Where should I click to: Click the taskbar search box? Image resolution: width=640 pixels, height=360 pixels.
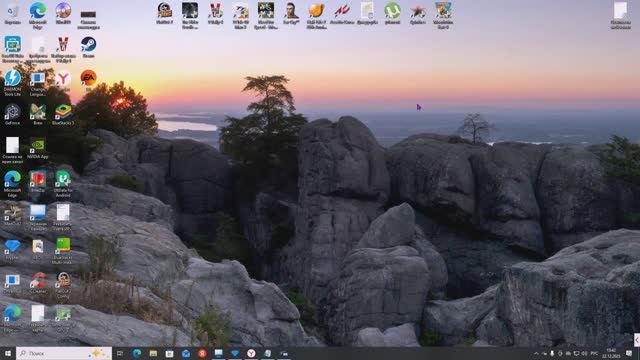(64, 353)
